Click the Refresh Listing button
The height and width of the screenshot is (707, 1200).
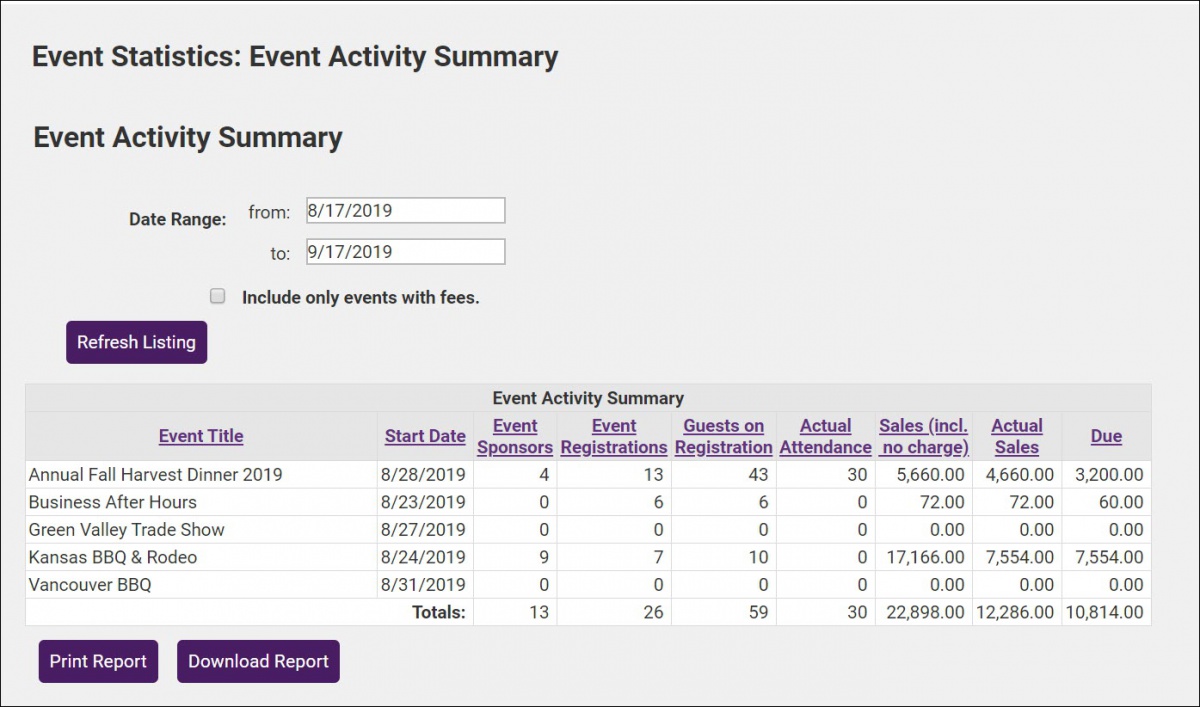tap(136, 342)
